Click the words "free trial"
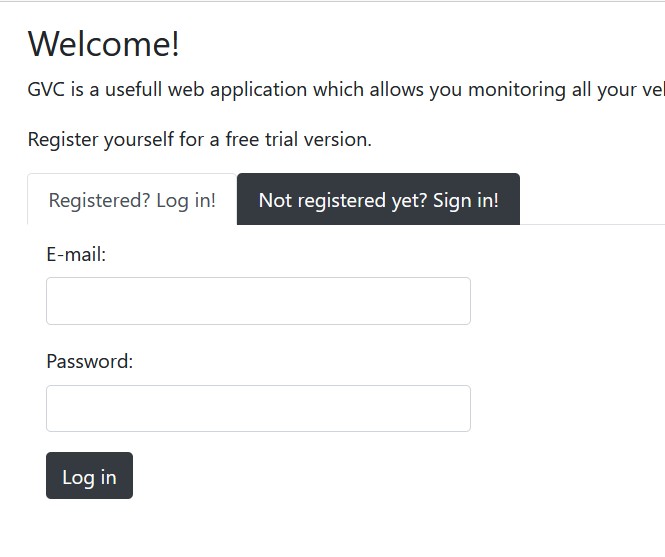The height and width of the screenshot is (557, 665). tap(262, 140)
